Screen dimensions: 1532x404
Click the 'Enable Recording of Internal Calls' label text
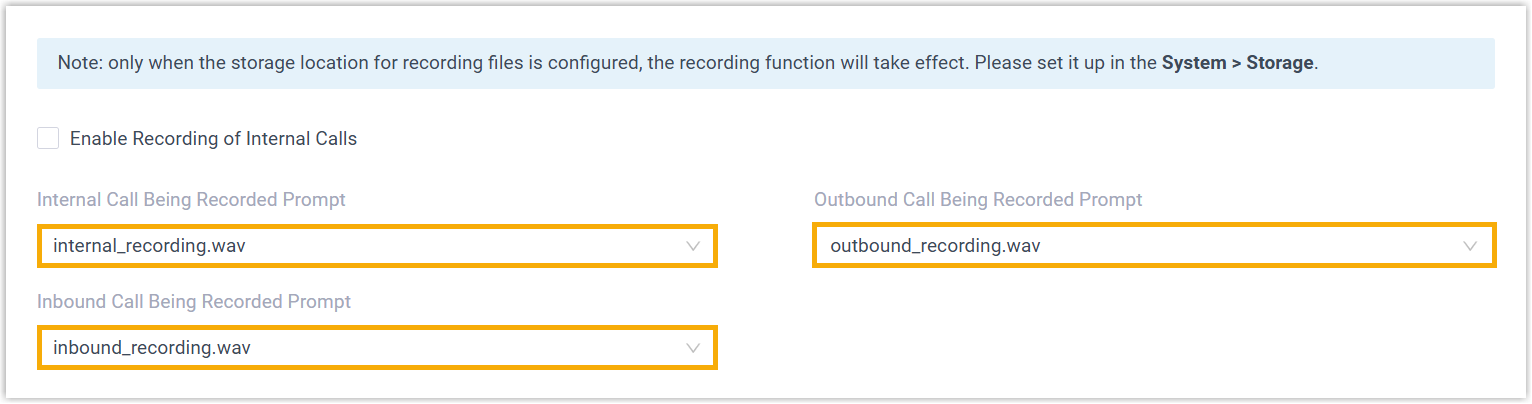coord(213,139)
